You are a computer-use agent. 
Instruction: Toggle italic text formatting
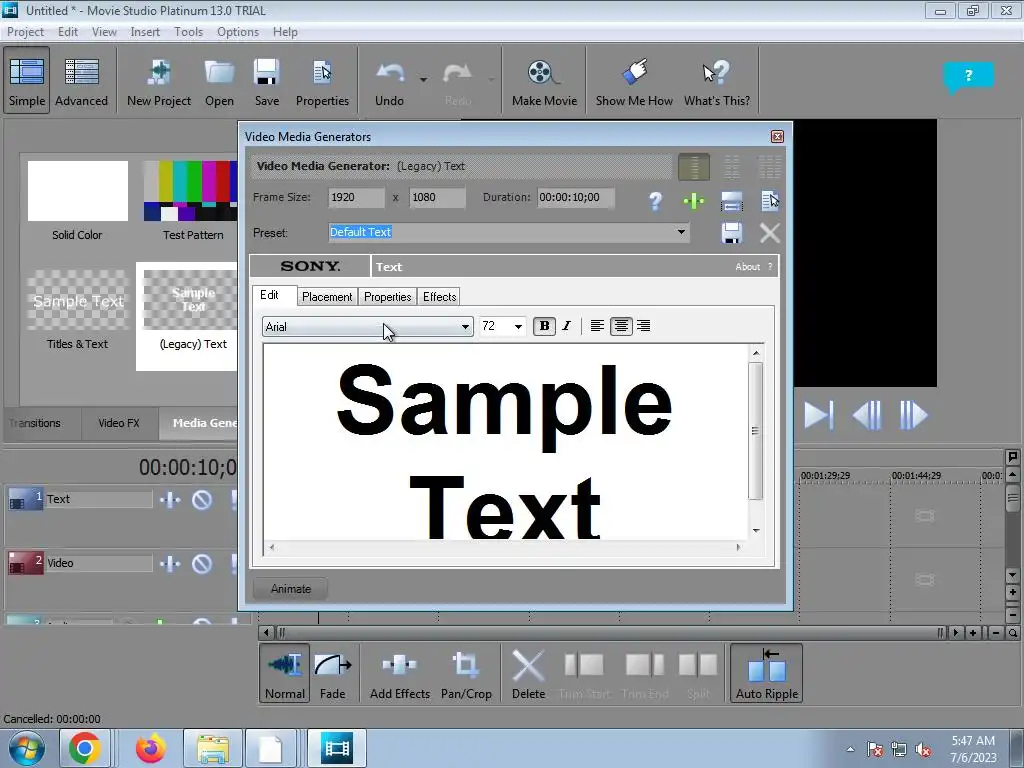click(x=567, y=326)
